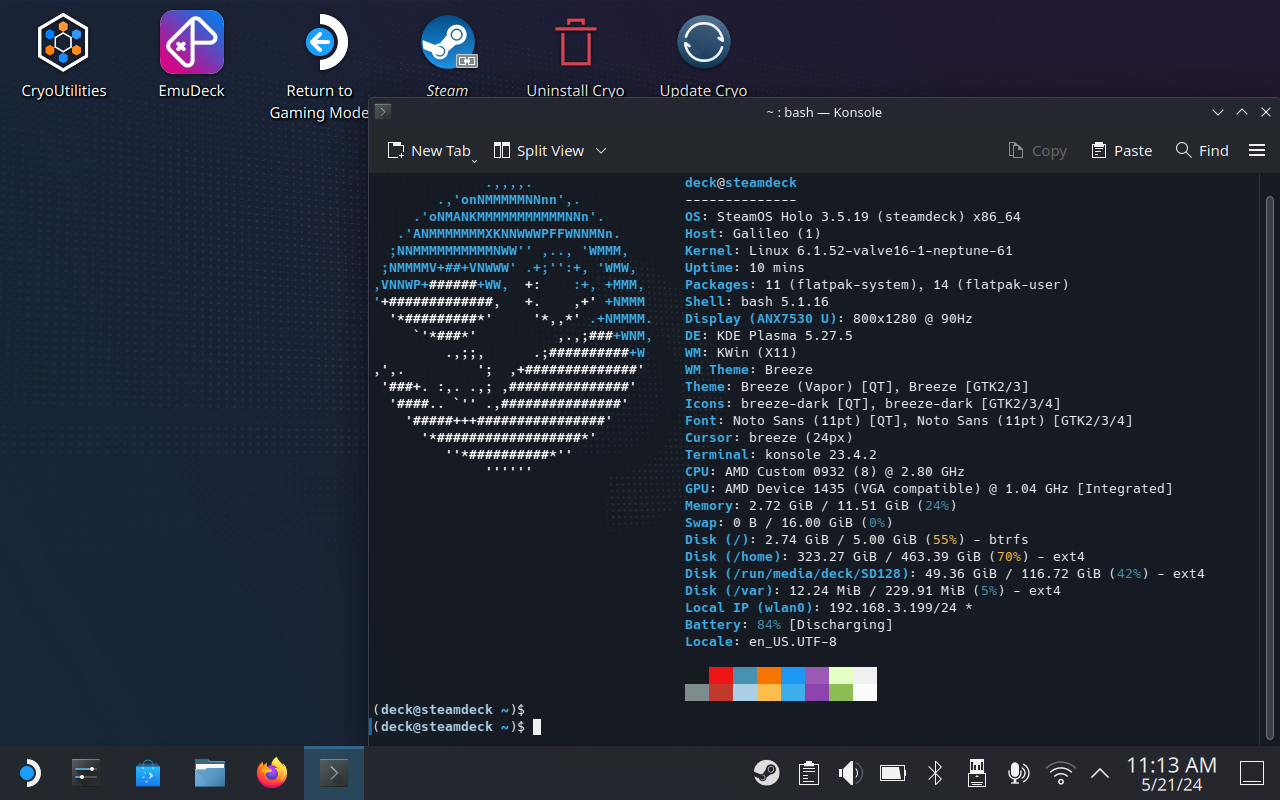Viewport: 1280px width, 800px height.
Task: Click the Find button in Konsole toolbar
Action: [x=1202, y=151]
